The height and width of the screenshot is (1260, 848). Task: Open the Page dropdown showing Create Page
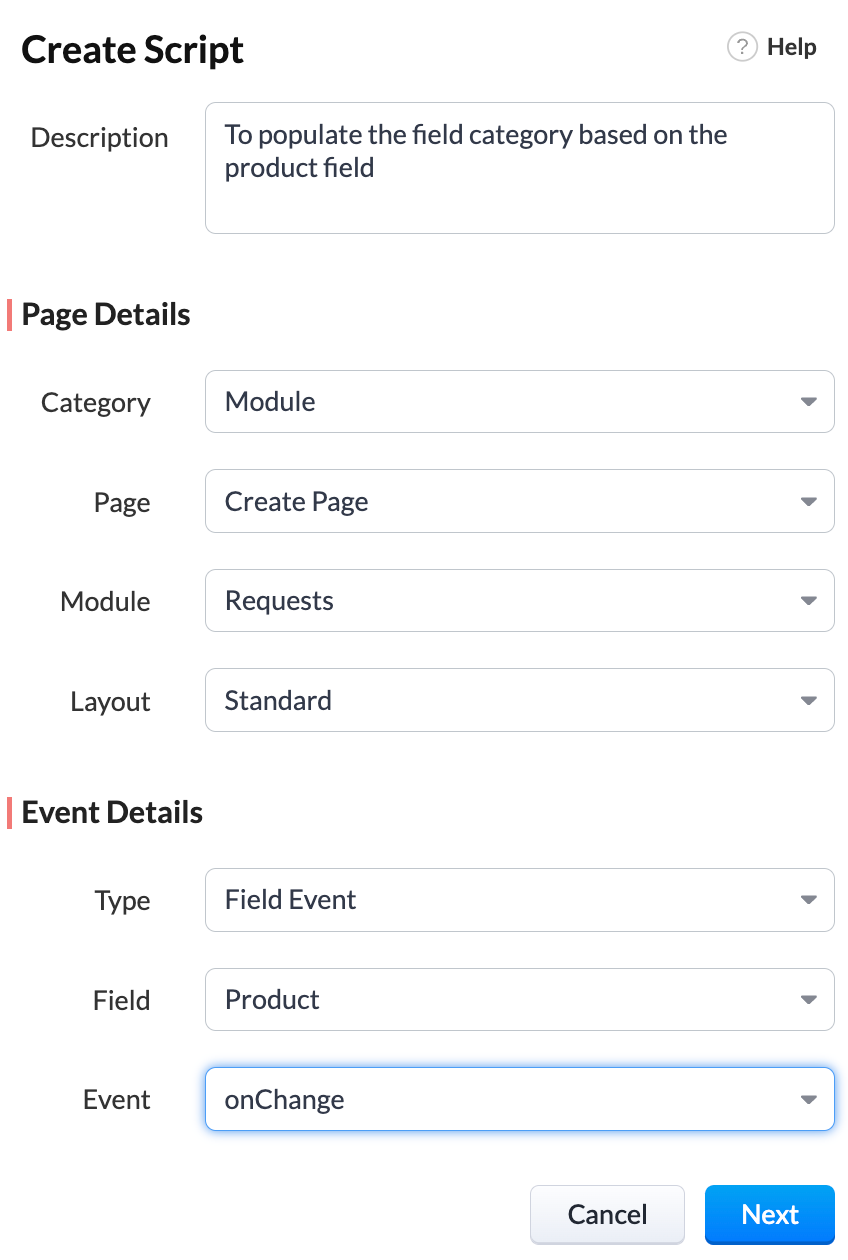tap(520, 501)
